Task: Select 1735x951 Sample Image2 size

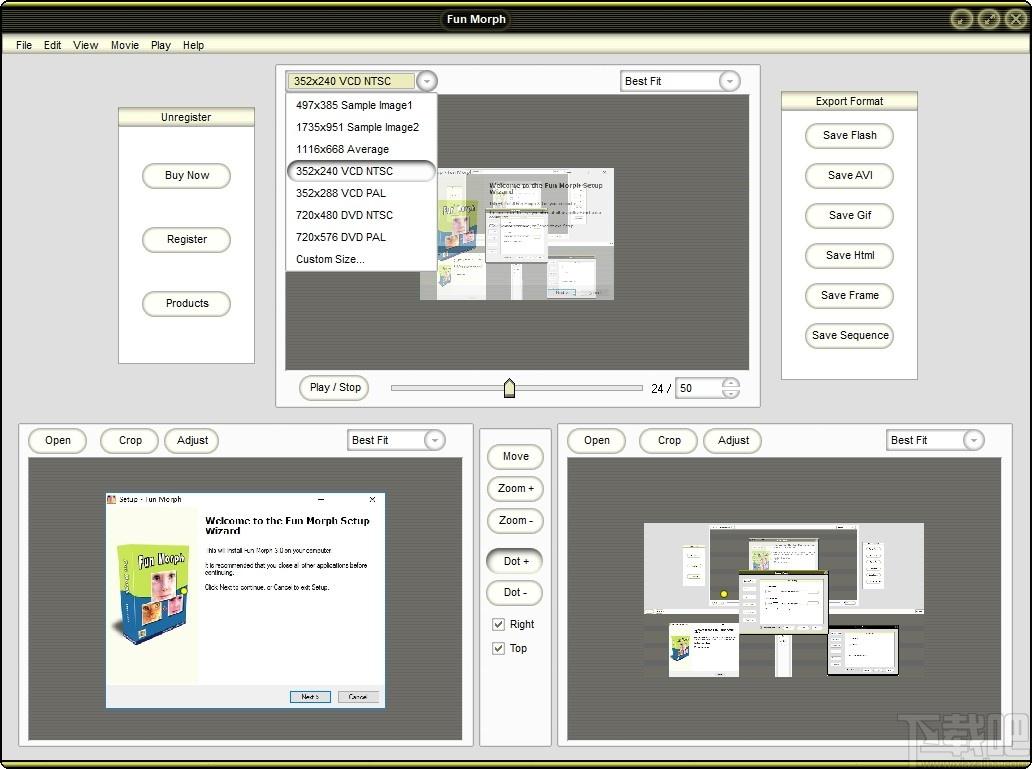Action: [x=361, y=127]
